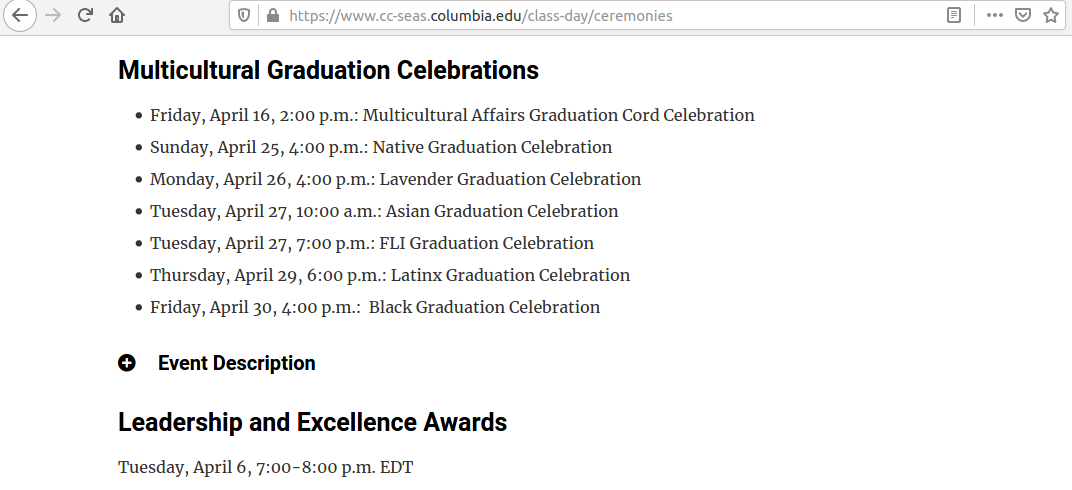
Task: Click the Black Graduation Celebration entry
Action: [x=375, y=307]
